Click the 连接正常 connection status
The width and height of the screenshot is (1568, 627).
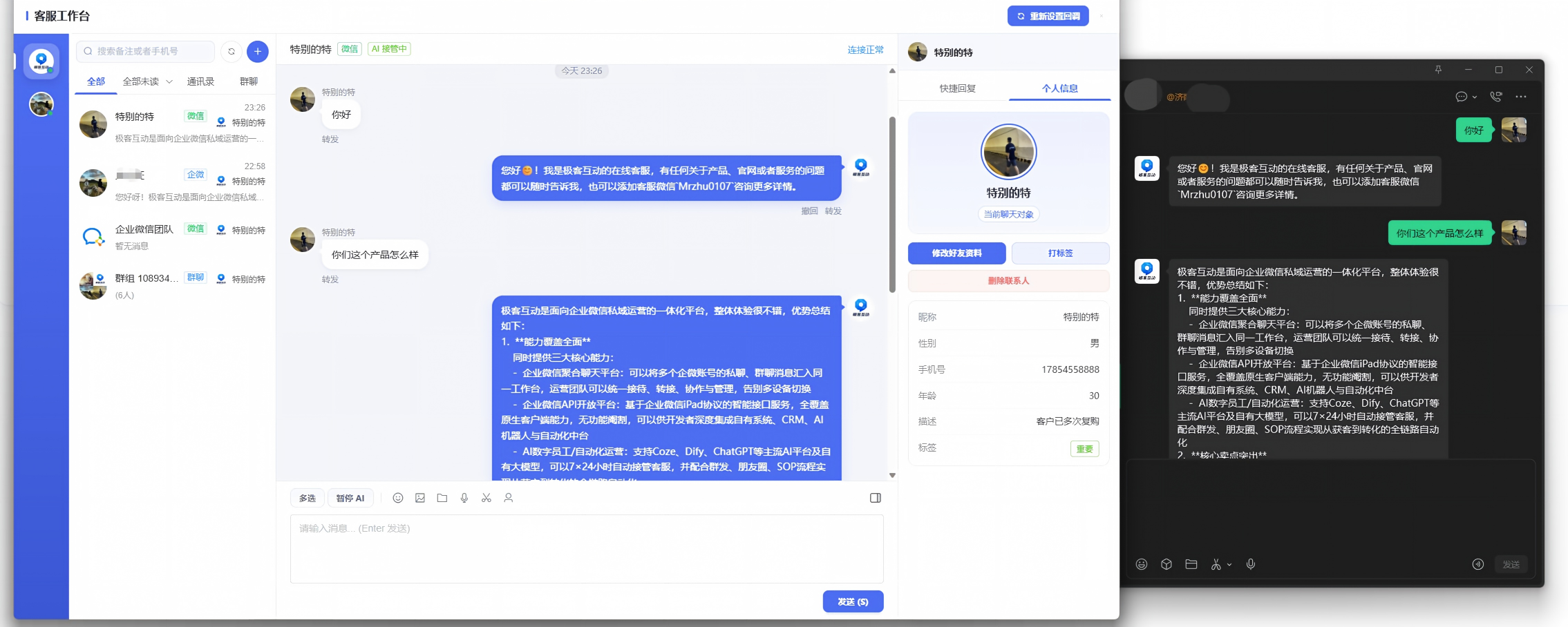(866, 50)
